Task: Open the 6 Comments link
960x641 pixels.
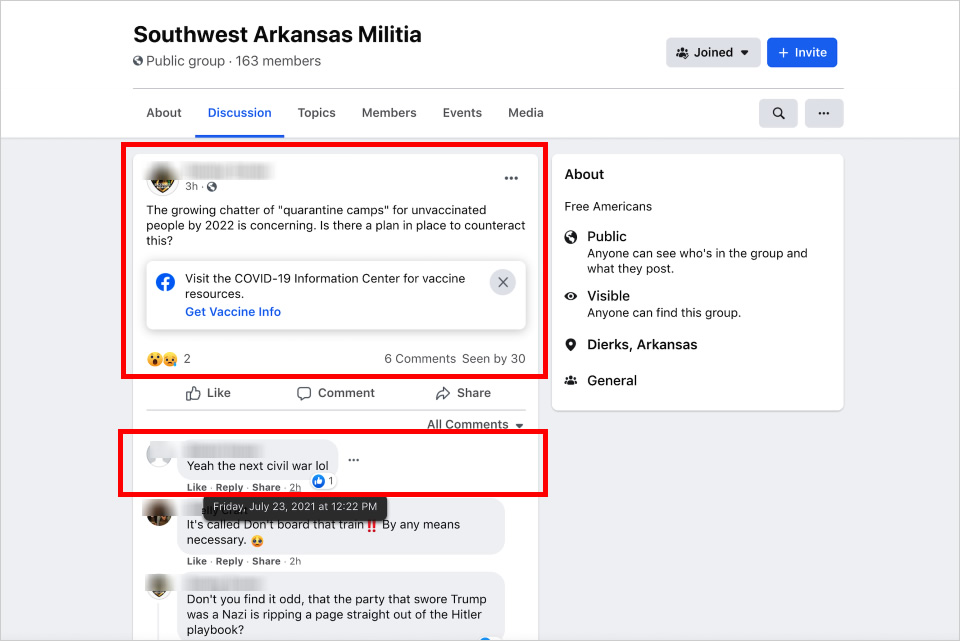Action: [420, 359]
